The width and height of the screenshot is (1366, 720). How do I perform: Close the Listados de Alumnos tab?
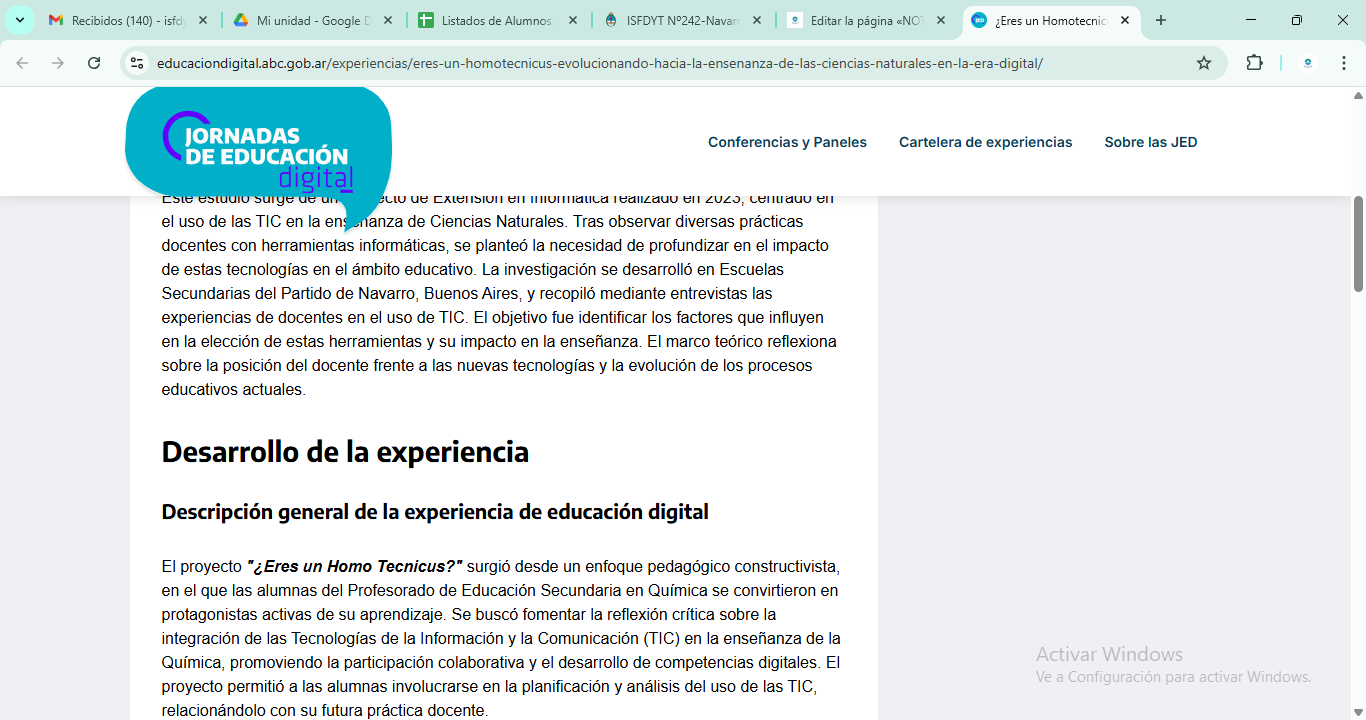coord(572,20)
